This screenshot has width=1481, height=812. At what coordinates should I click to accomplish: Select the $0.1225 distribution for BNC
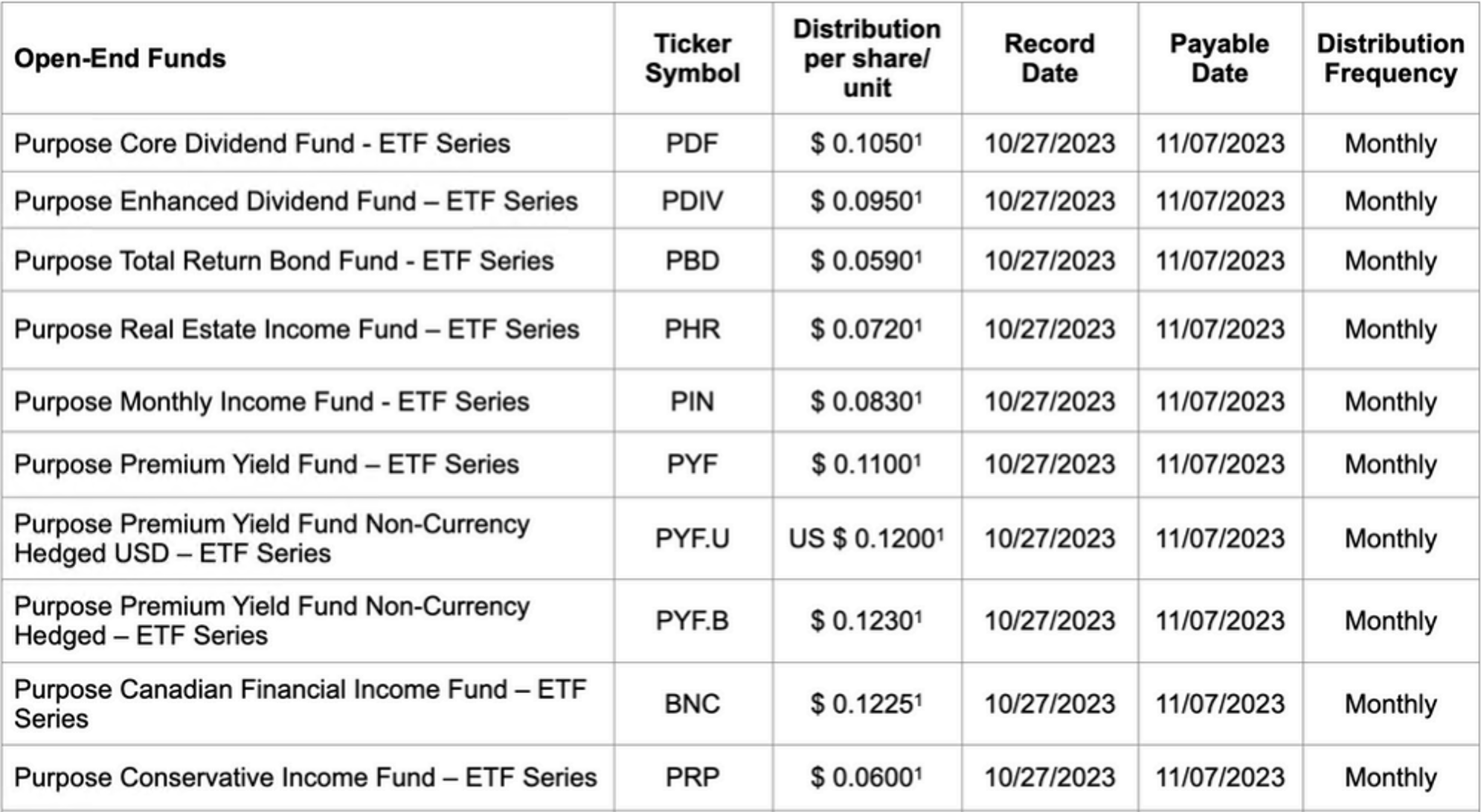(865, 704)
